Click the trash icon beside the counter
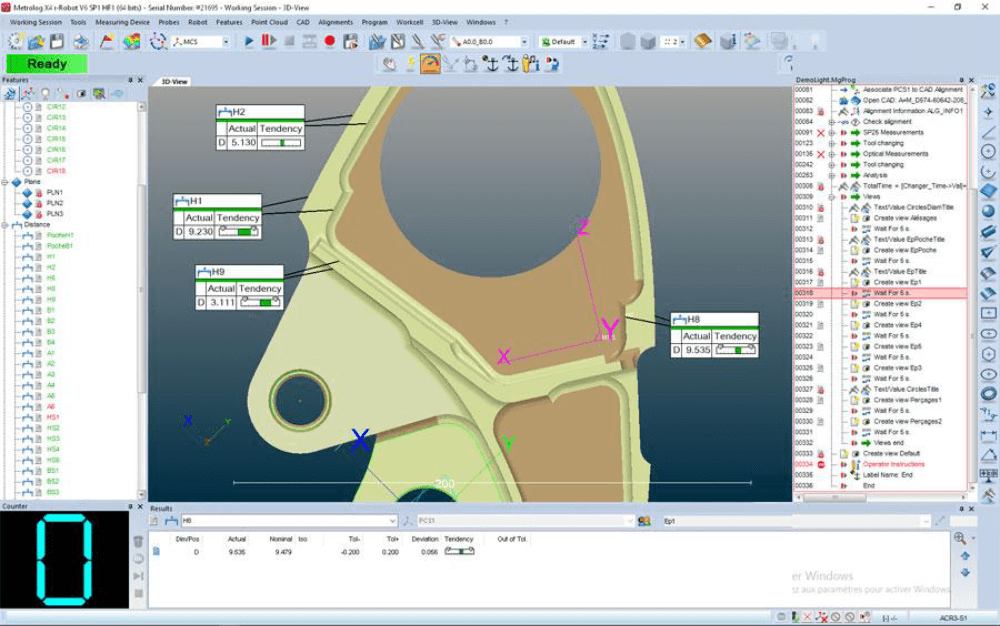Image resolution: width=1000 pixels, height=626 pixels. tap(138, 541)
